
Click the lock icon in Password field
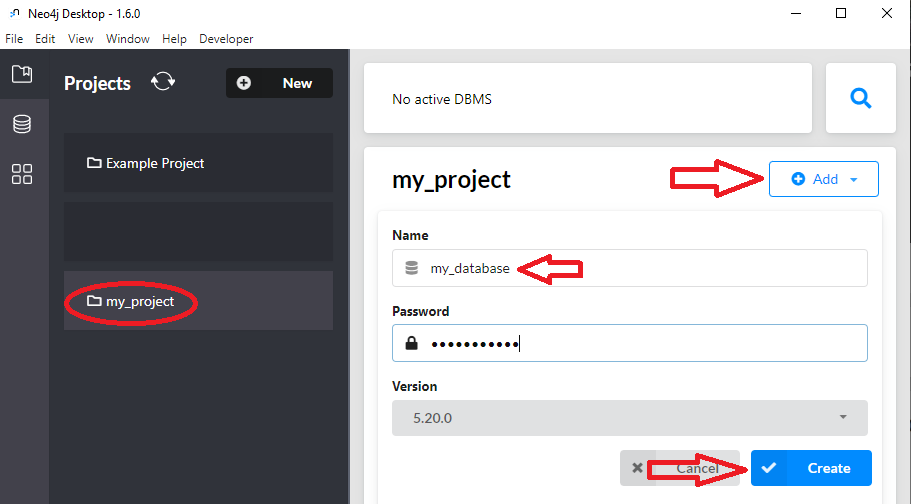click(411, 343)
